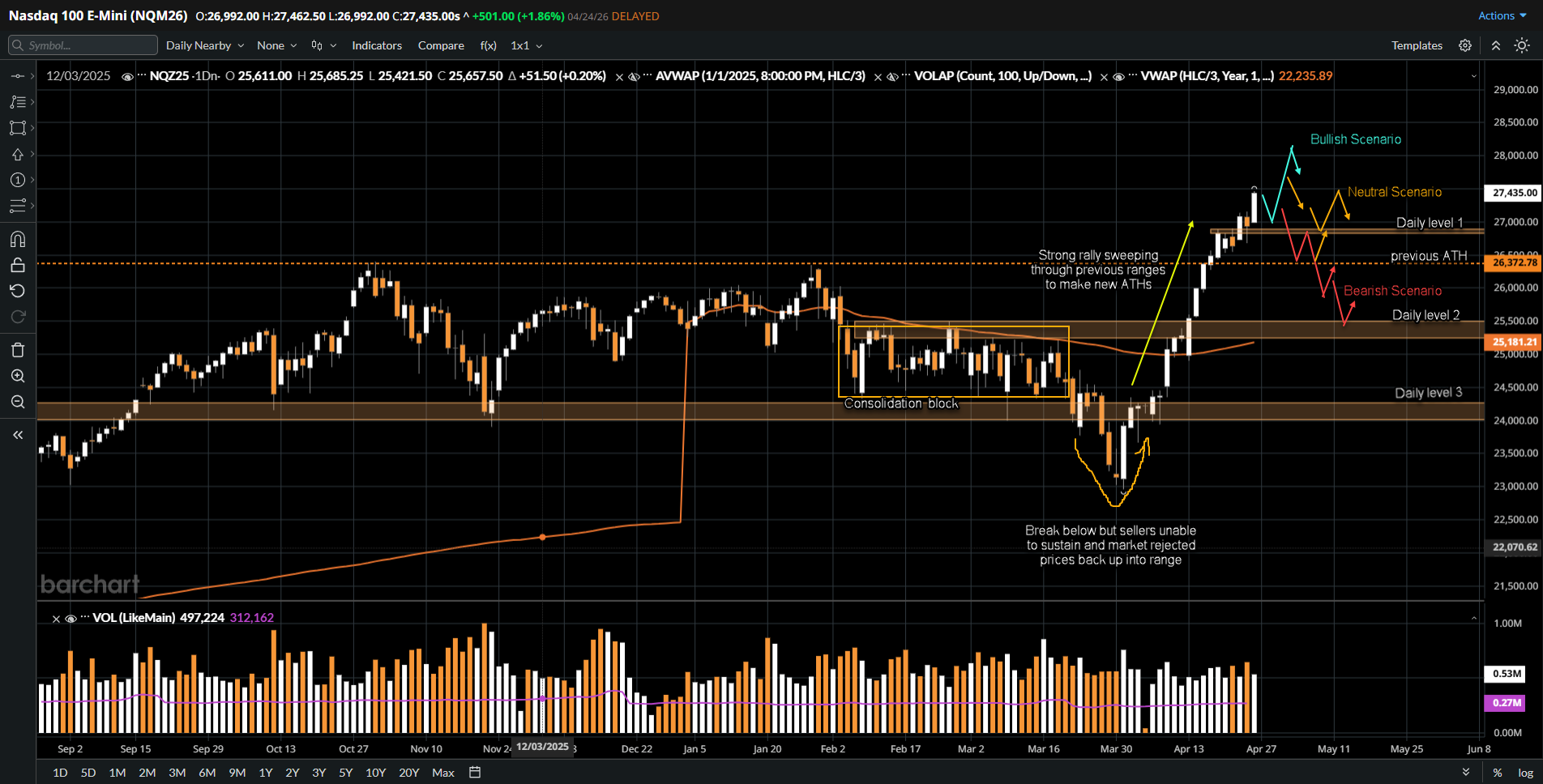1543x784 pixels.
Task: Click the double-down chevron beside the % button
Action: tap(1466, 773)
